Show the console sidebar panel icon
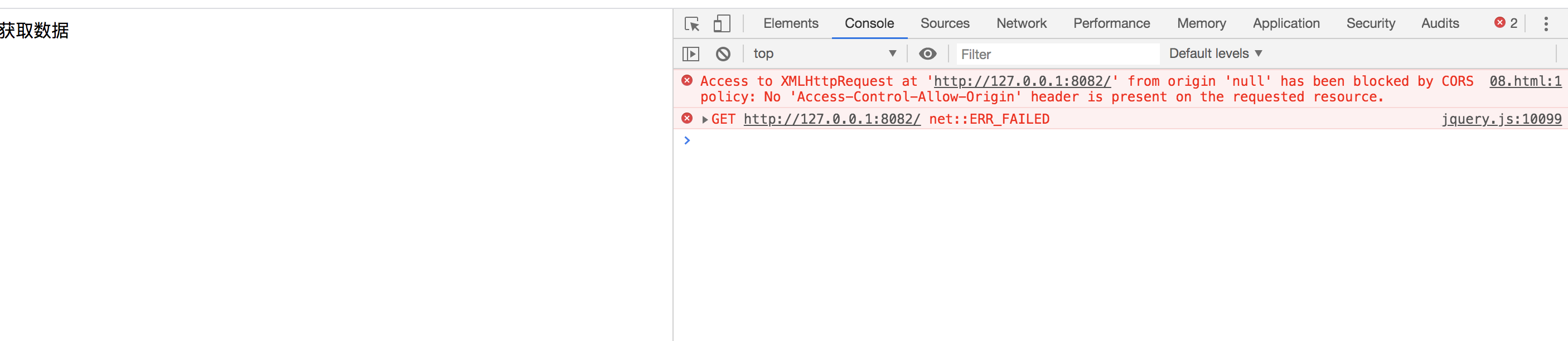The image size is (1568, 341). point(691,54)
